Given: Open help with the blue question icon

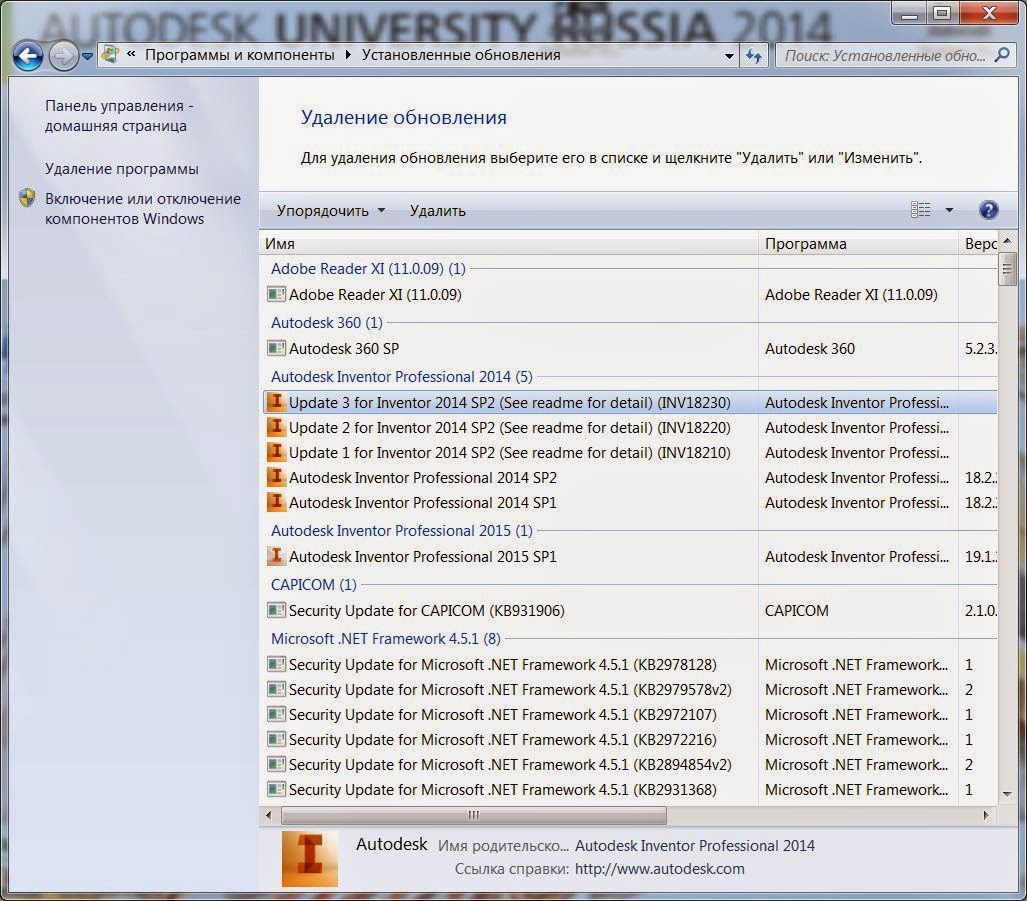Looking at the screenshot, I should [988, 210].
